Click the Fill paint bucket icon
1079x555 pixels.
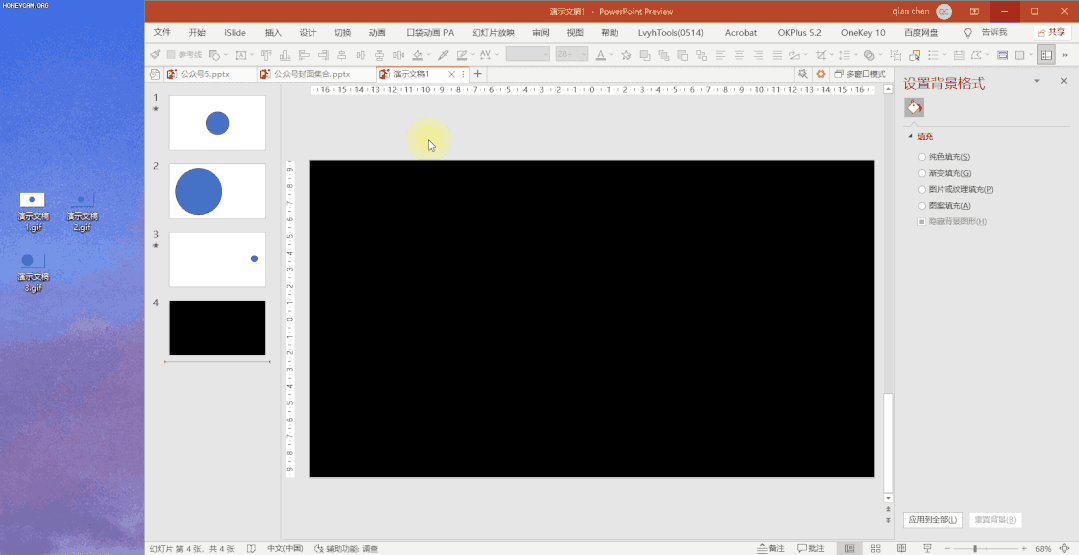914,107
